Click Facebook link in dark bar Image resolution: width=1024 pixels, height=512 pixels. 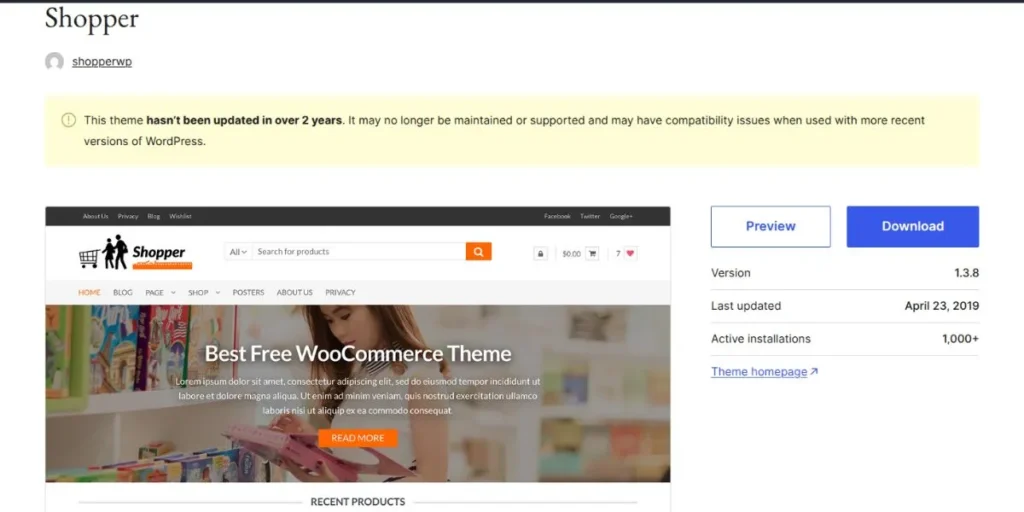click(557, 216)
